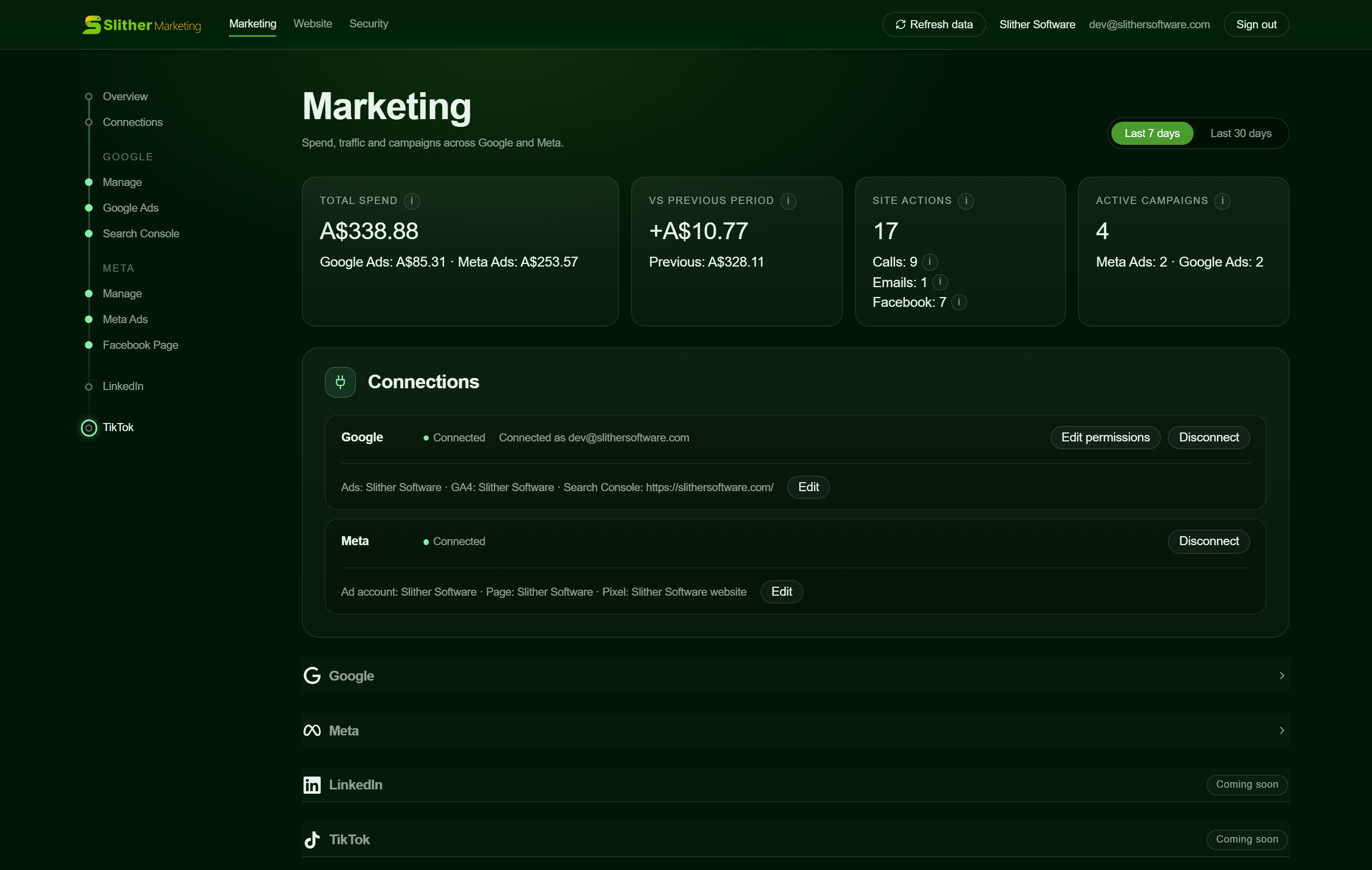Click the info icon beside Emails: 1
The height and width of the screenshot is (870, 1372).
[x=940, y=282]
